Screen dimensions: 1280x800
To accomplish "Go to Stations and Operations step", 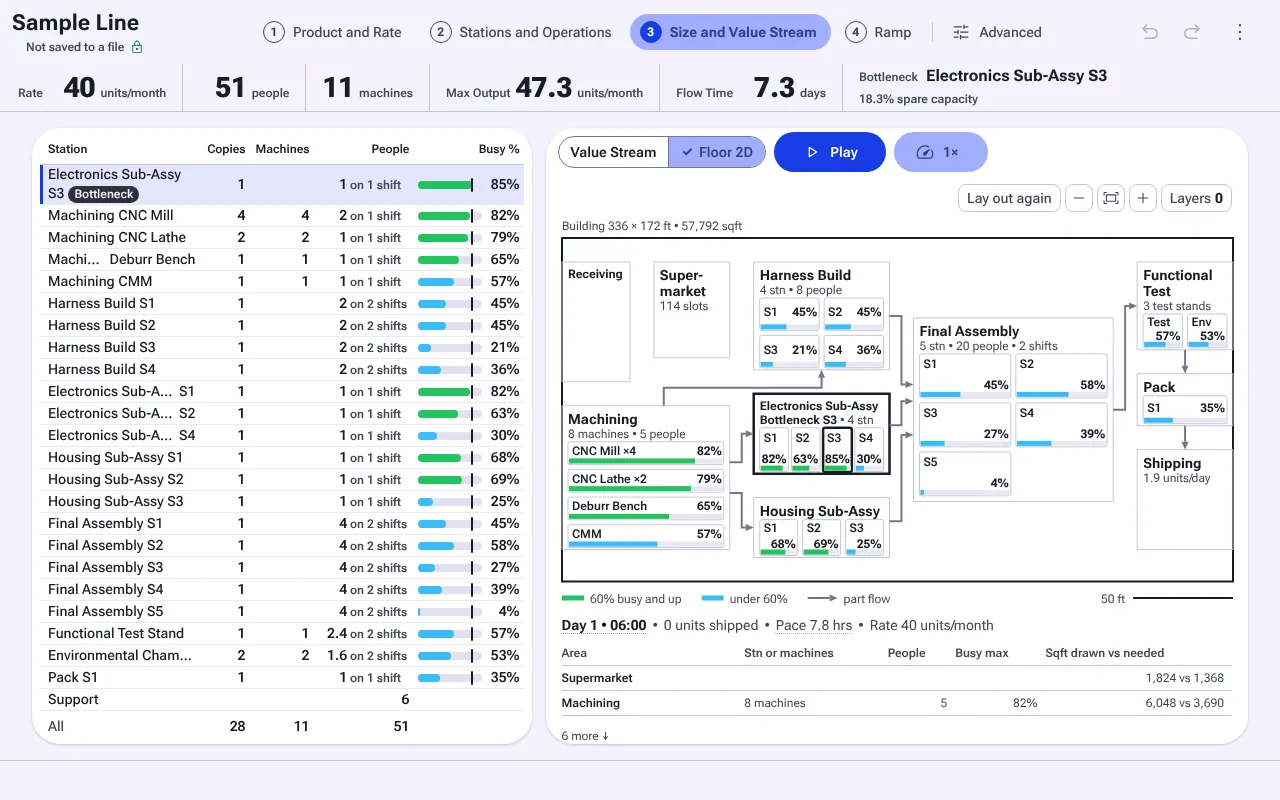I will point(521,32).
